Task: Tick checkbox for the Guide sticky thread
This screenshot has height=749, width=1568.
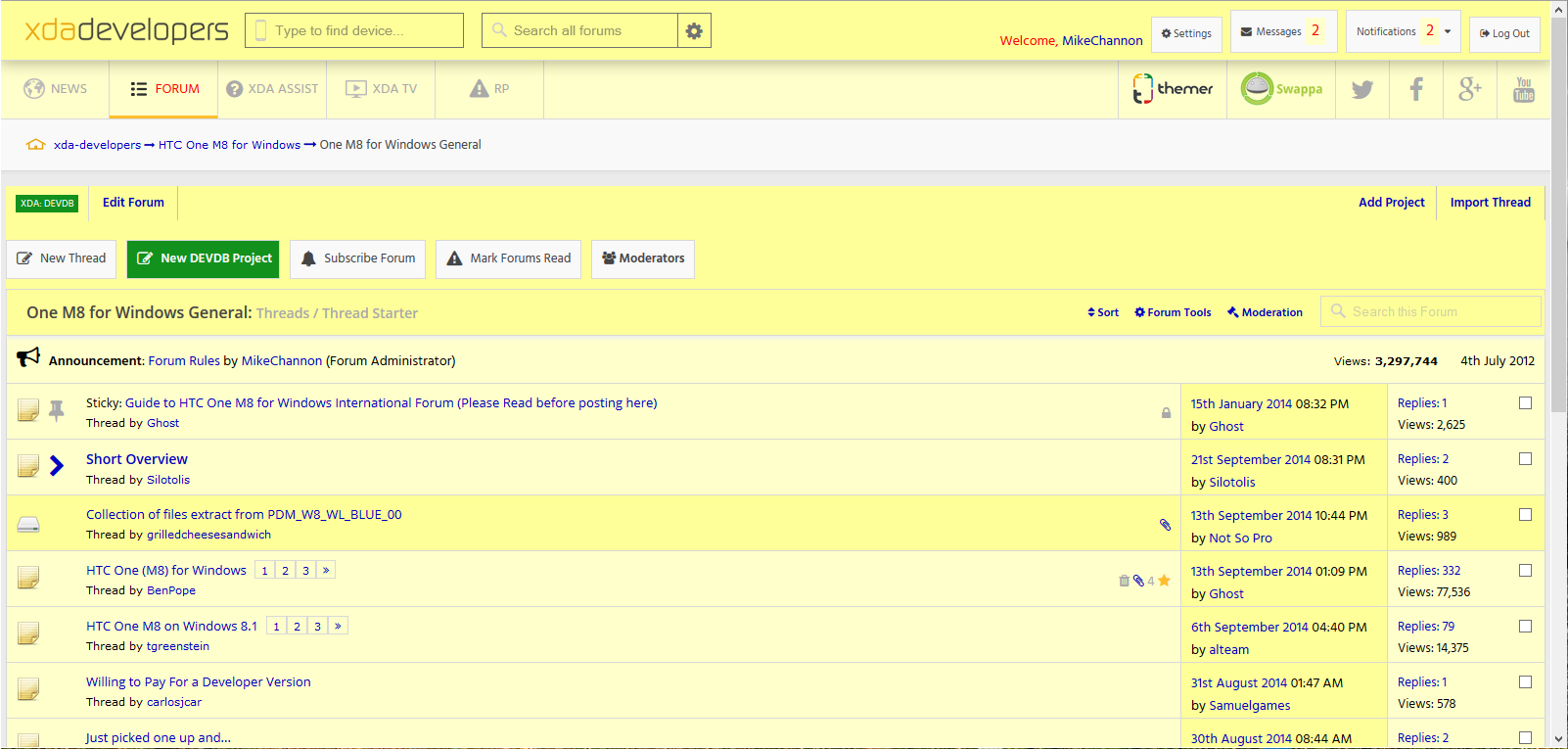Action: [1525, 402]
